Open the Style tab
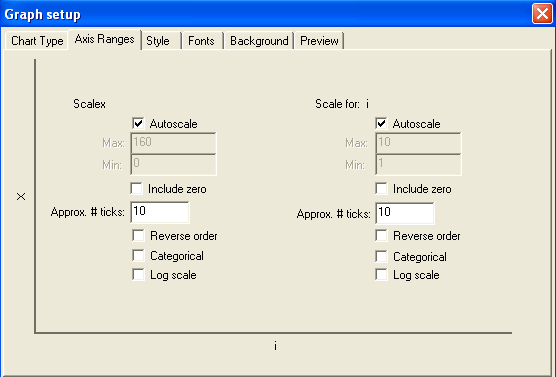The height and width of the screenshot is (377, 556). (x=161, y=41)
